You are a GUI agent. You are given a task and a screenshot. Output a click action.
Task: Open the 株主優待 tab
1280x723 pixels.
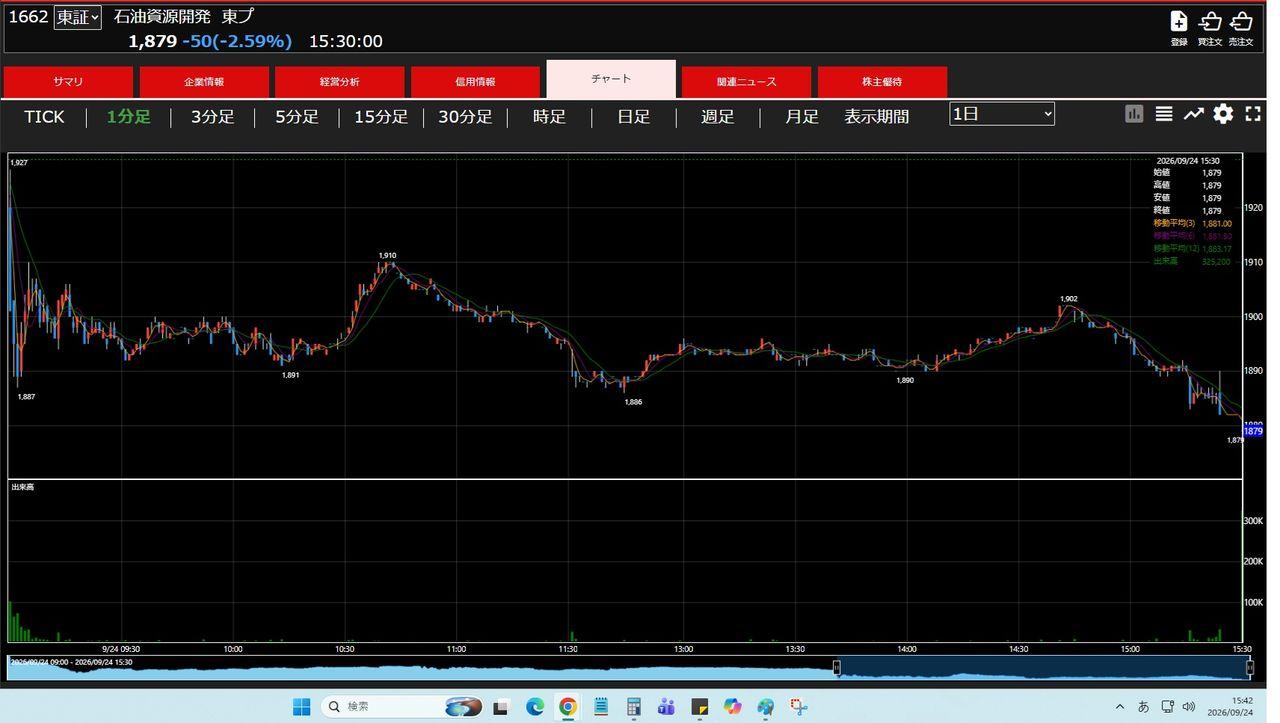coord(882,82)
